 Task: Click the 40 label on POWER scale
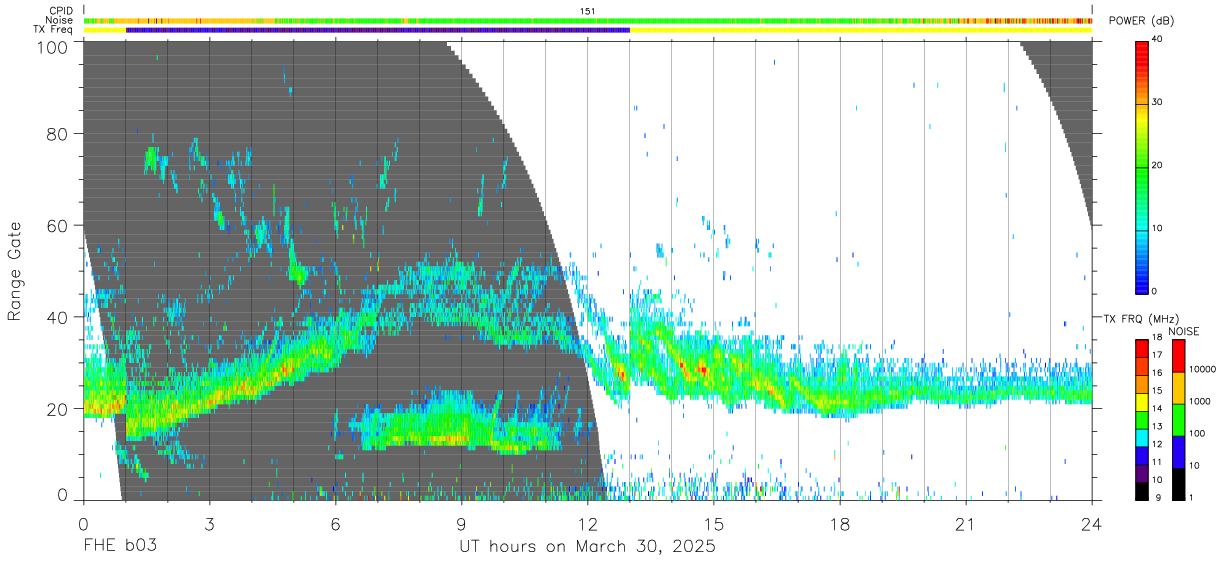tap(1158, 39)
